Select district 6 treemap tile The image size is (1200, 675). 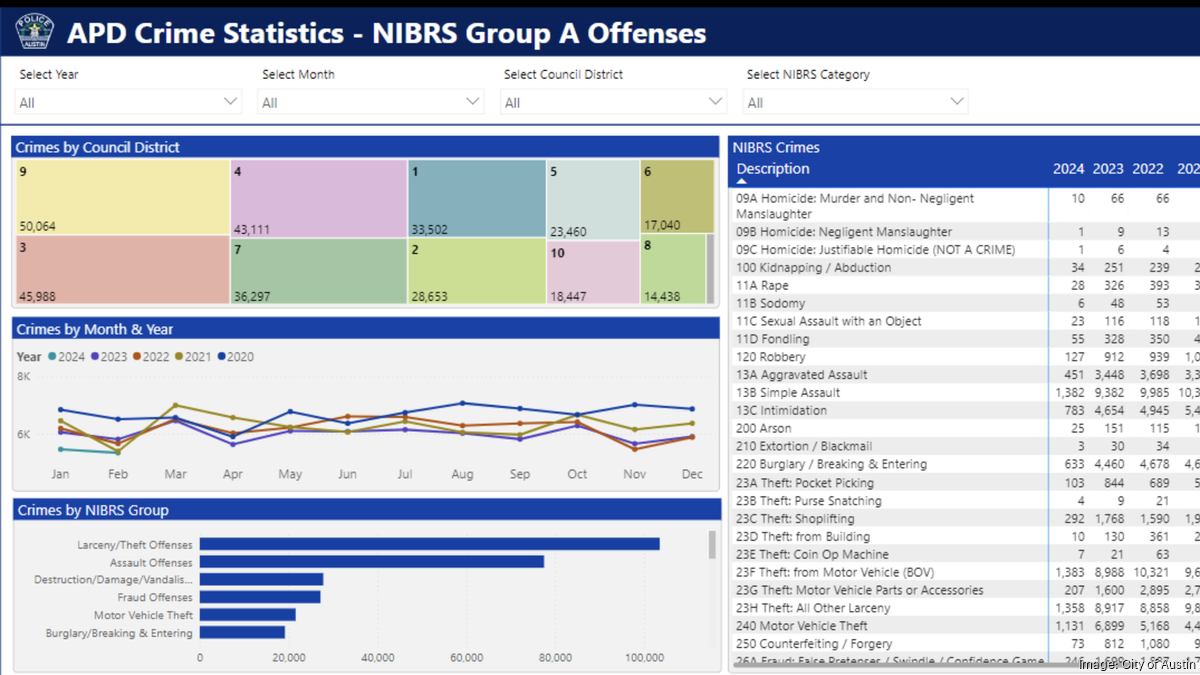coord(677,196)
